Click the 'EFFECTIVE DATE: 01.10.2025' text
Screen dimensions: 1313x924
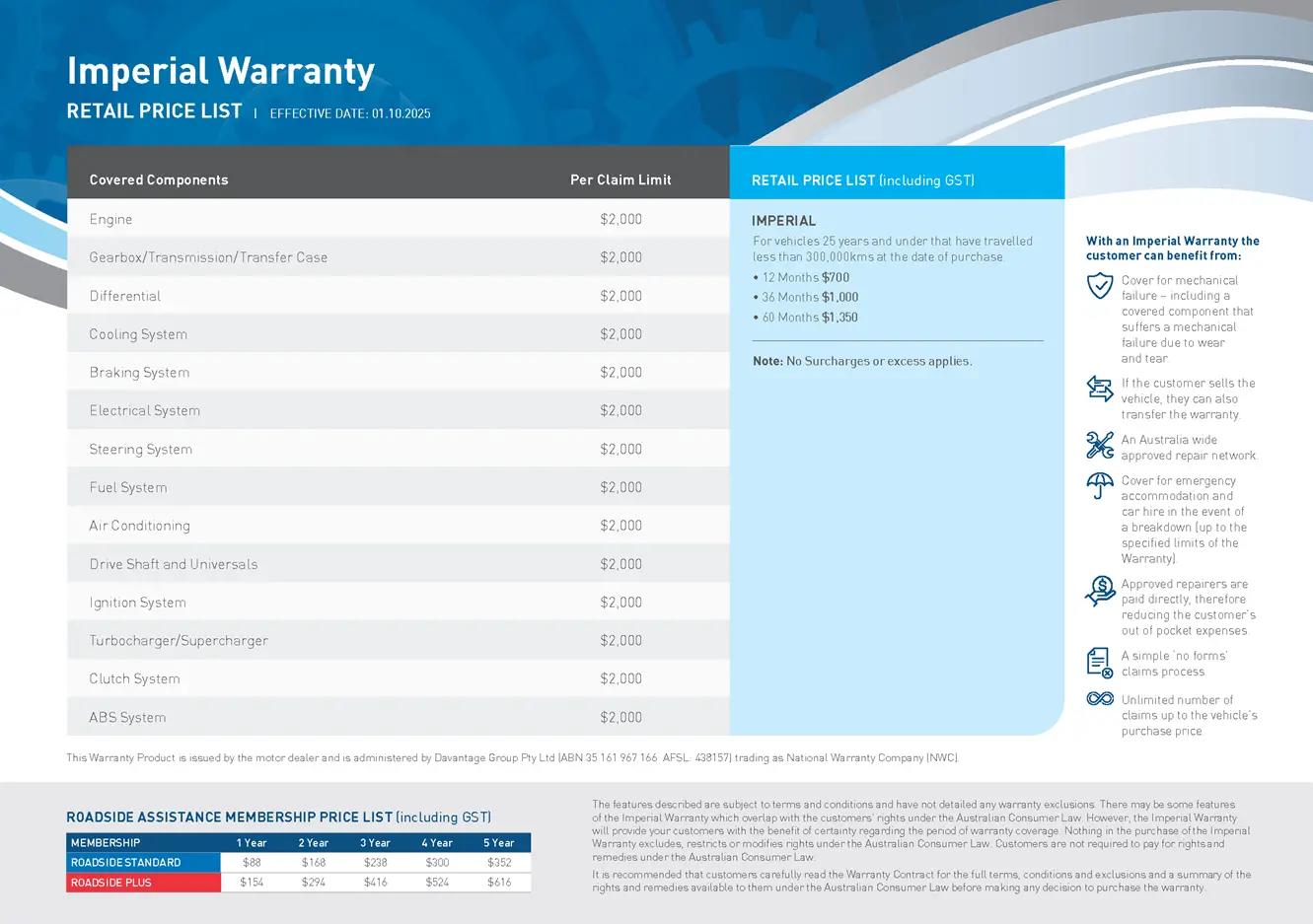point(350,113)
